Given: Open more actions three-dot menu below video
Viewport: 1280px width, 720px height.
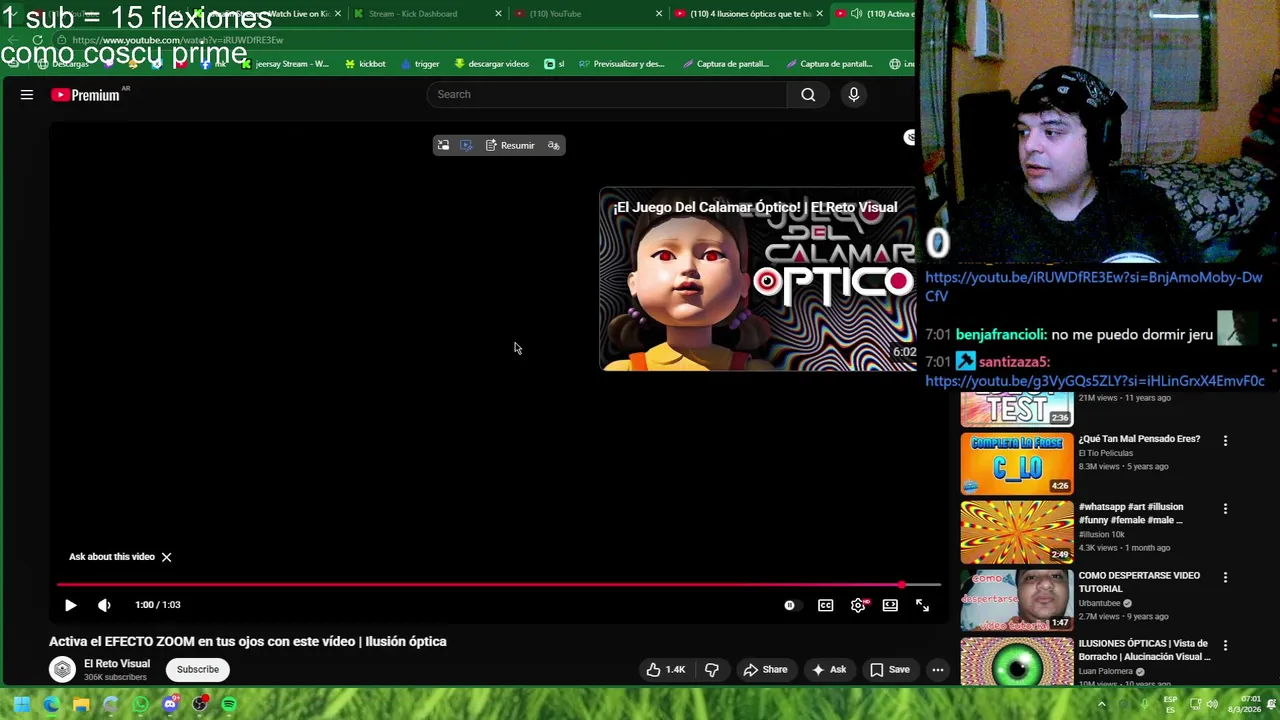Looking at the screenshot, I should coord(937,670).
